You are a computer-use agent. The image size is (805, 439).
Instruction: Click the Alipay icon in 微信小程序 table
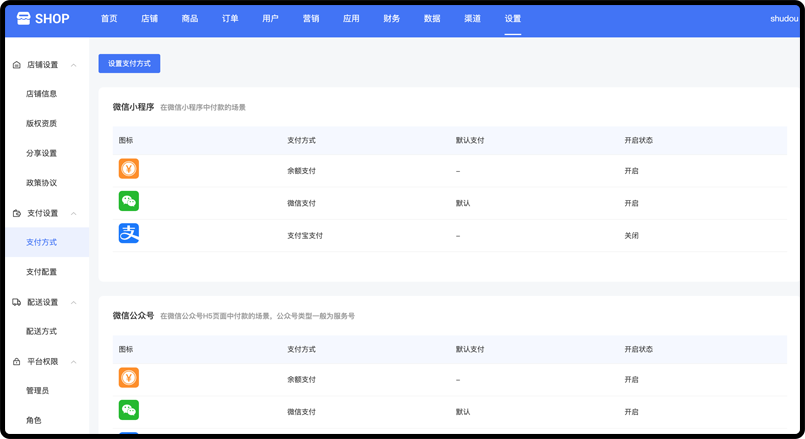(x=129, y=233)
